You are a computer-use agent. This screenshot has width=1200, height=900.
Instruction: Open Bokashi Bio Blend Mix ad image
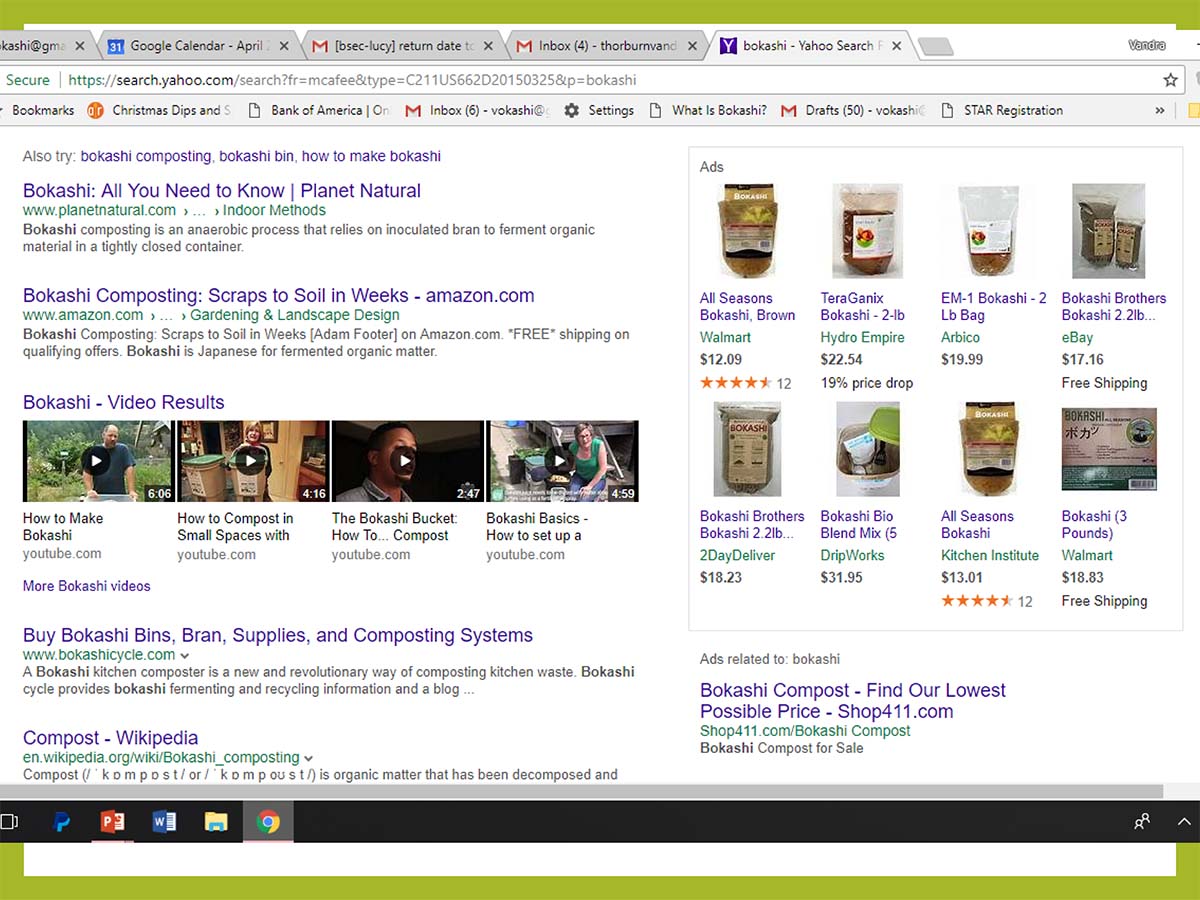[x=868, y=449]
